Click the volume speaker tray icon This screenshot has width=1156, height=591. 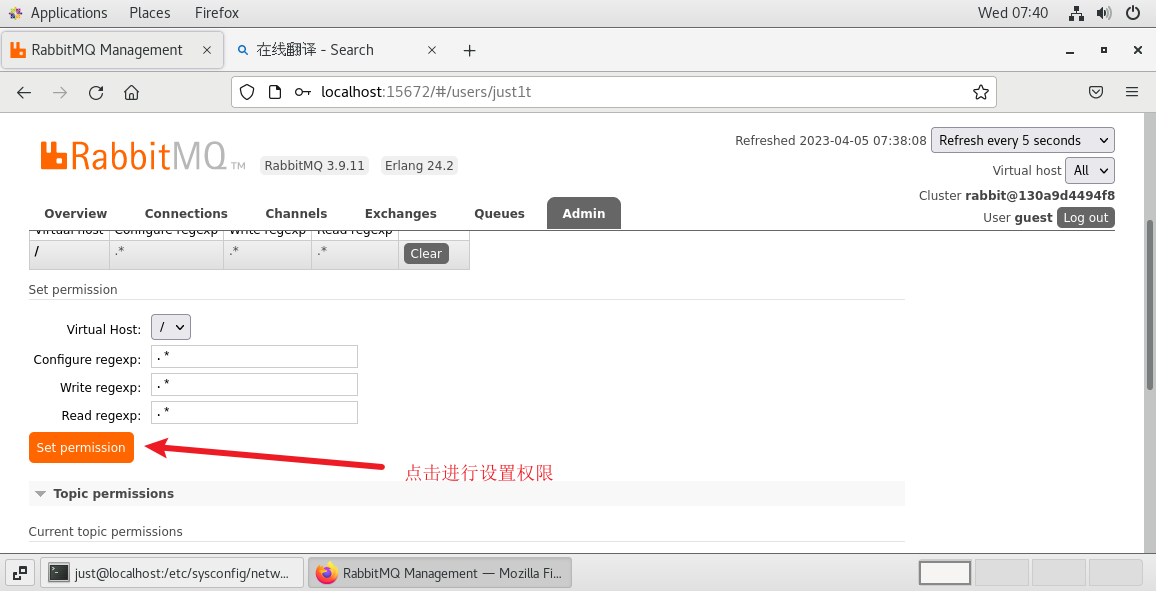pyautogui.click(x=1104, y=13)
